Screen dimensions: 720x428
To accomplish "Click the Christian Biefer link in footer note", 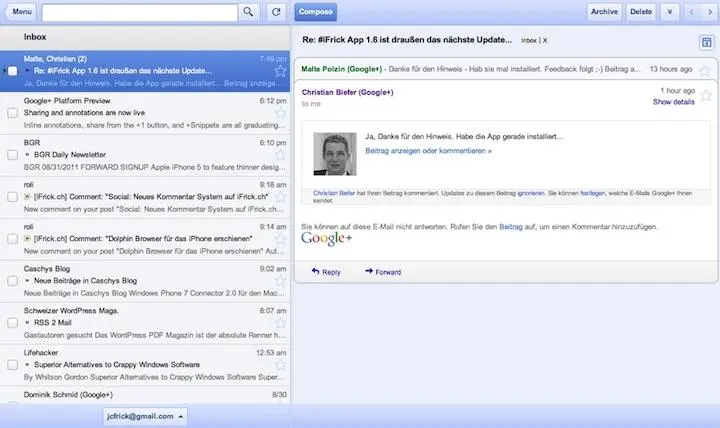I will pyautogui.click(x=334, y=193).
